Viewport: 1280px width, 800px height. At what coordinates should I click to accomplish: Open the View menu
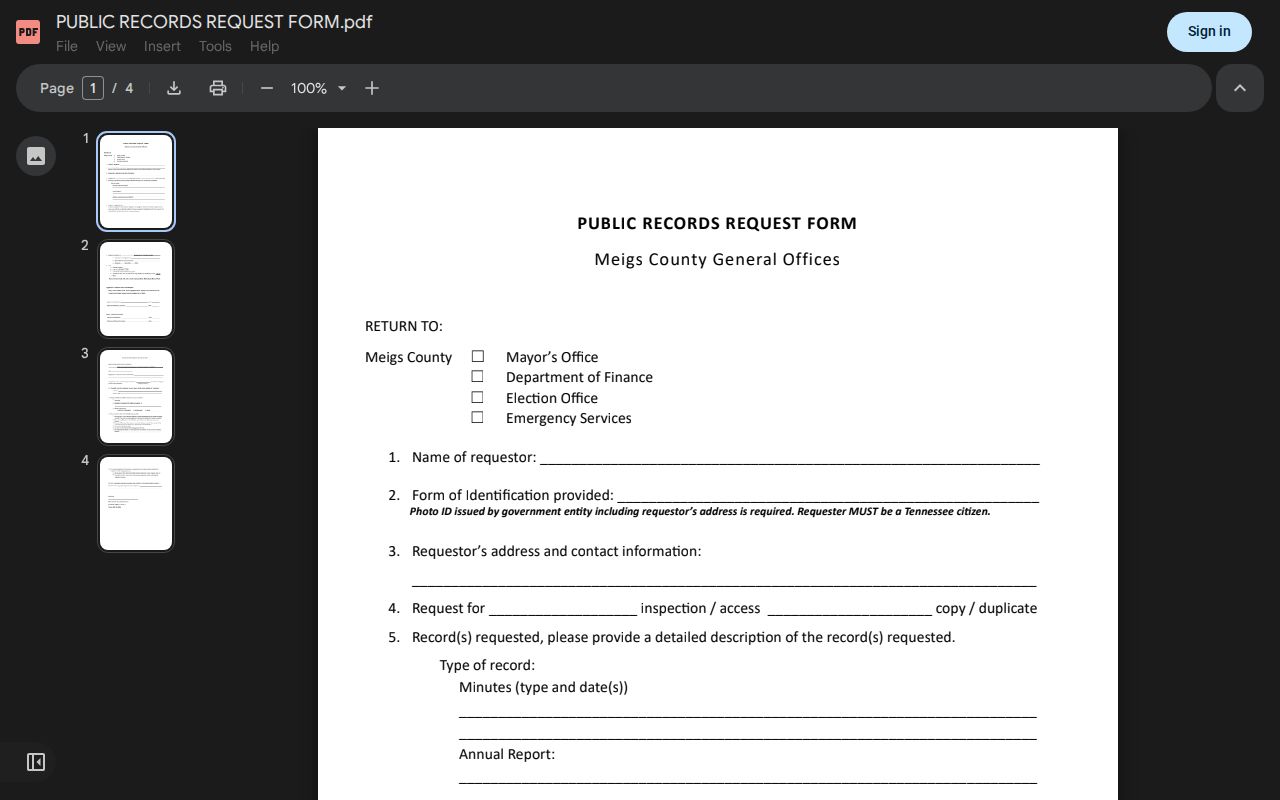(111, 46)
